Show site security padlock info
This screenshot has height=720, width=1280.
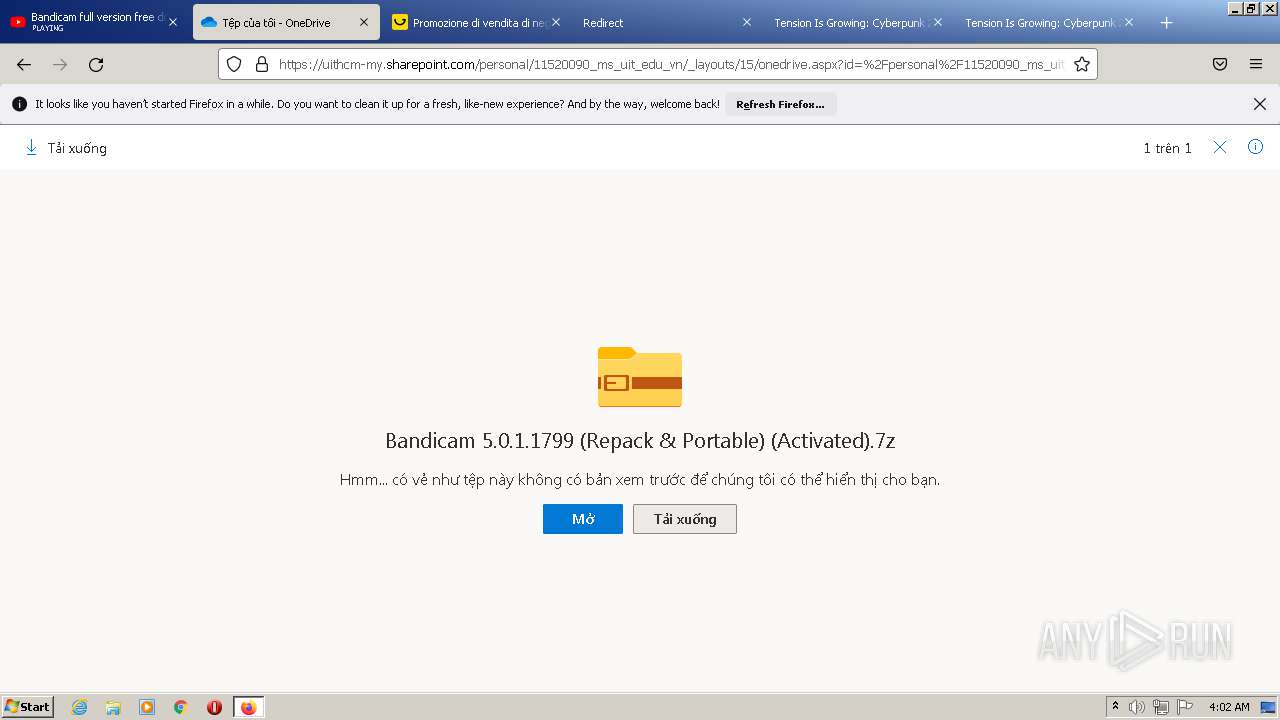coord(262,64)
